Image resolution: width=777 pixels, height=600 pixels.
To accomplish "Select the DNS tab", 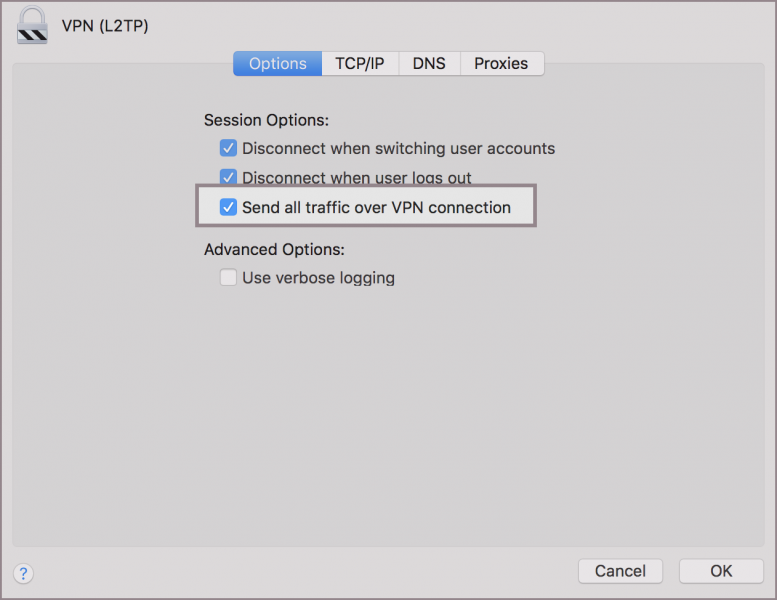I will [x=429, y=63].
